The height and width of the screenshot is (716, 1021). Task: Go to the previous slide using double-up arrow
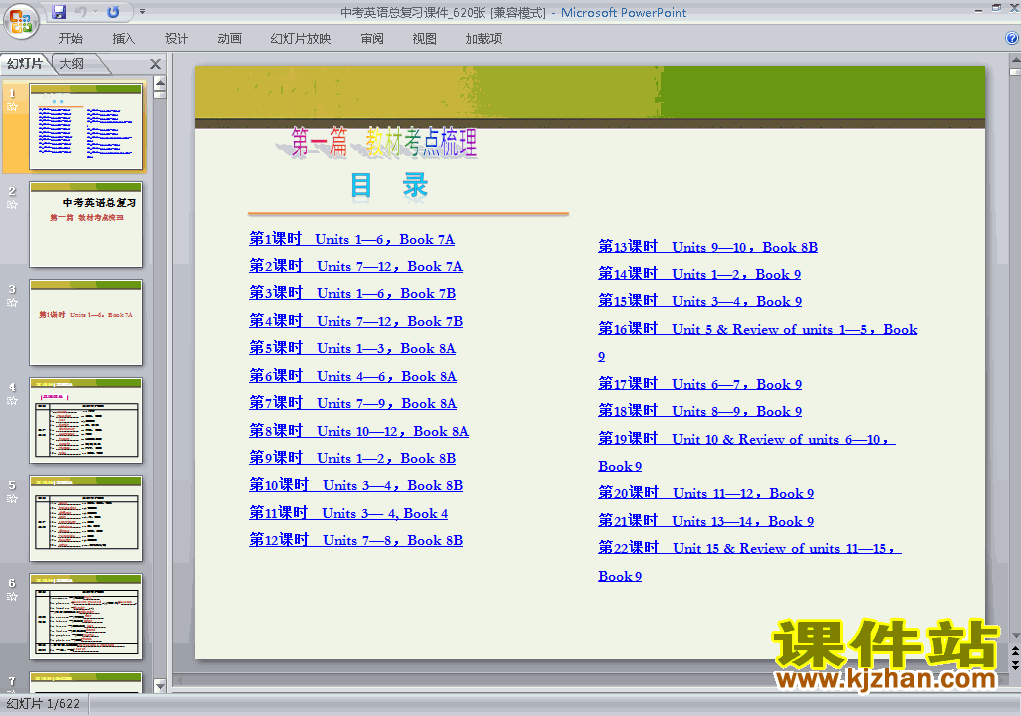[1015, 651]
